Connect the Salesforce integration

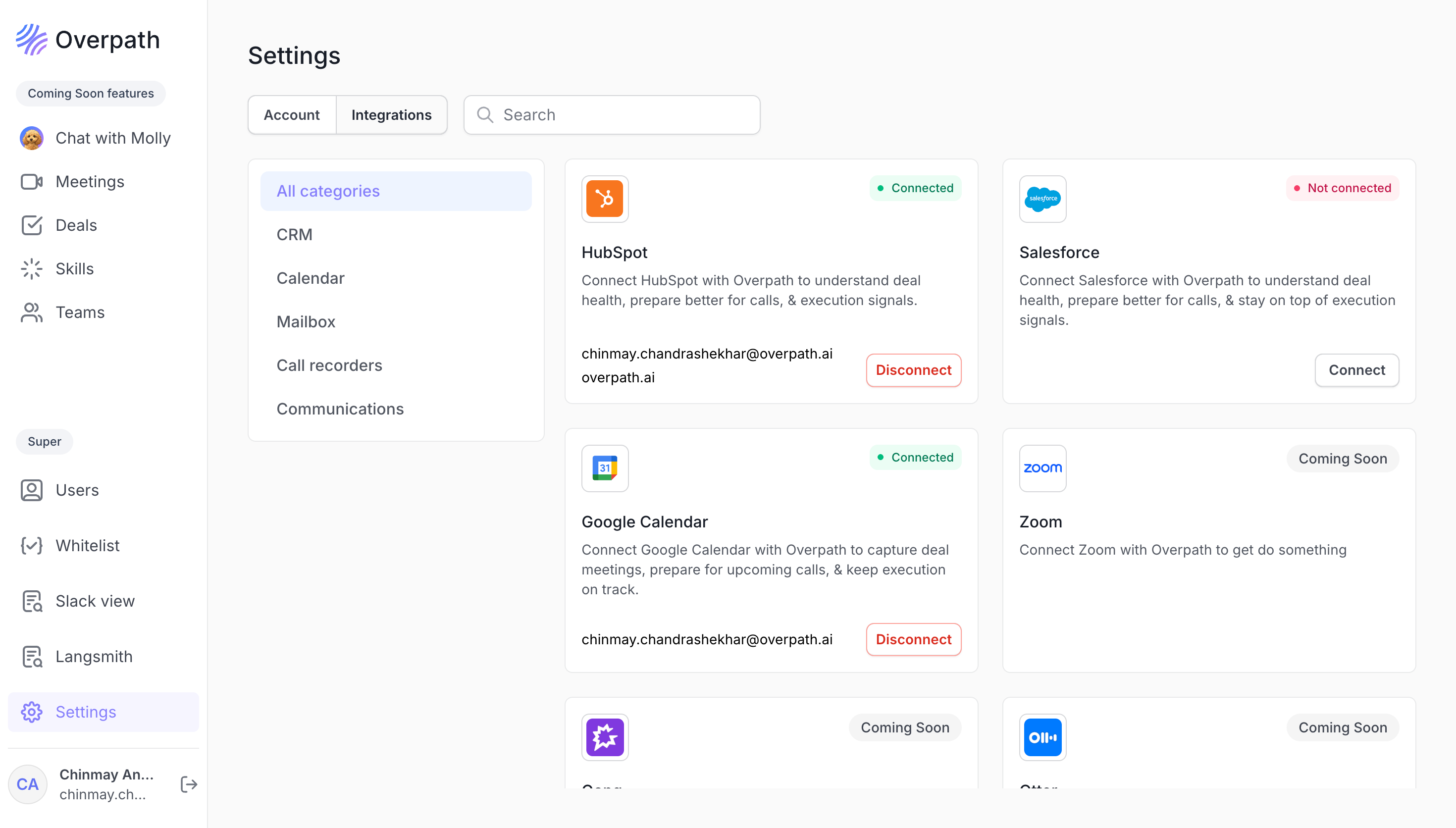pyautogui.click(x=1356, y=370)
